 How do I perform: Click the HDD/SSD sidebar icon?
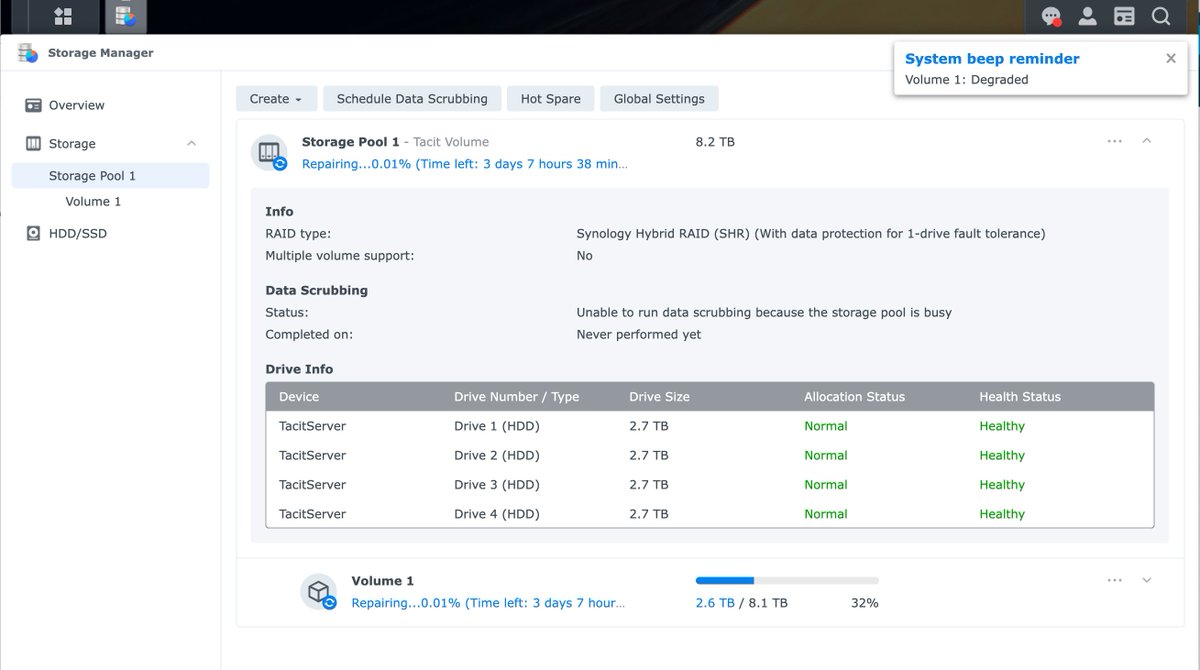coord(33,234)
